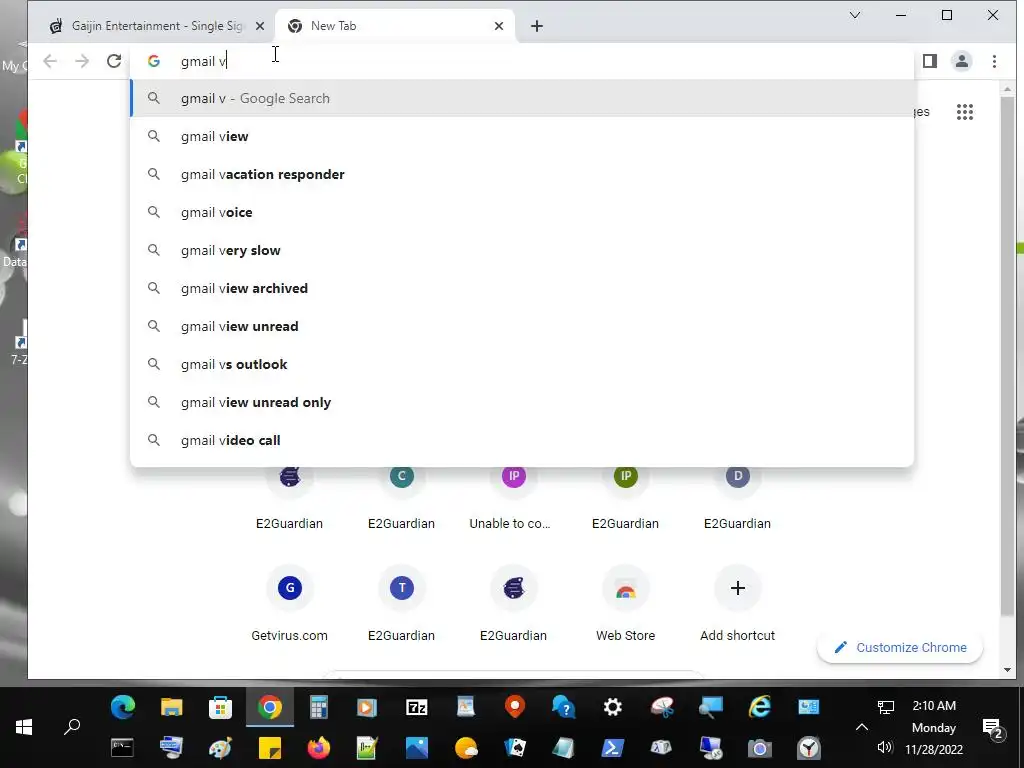The height and width of the screenshot is (768, 1024).
Task: Go back to previous page
Action: point(50,61)
